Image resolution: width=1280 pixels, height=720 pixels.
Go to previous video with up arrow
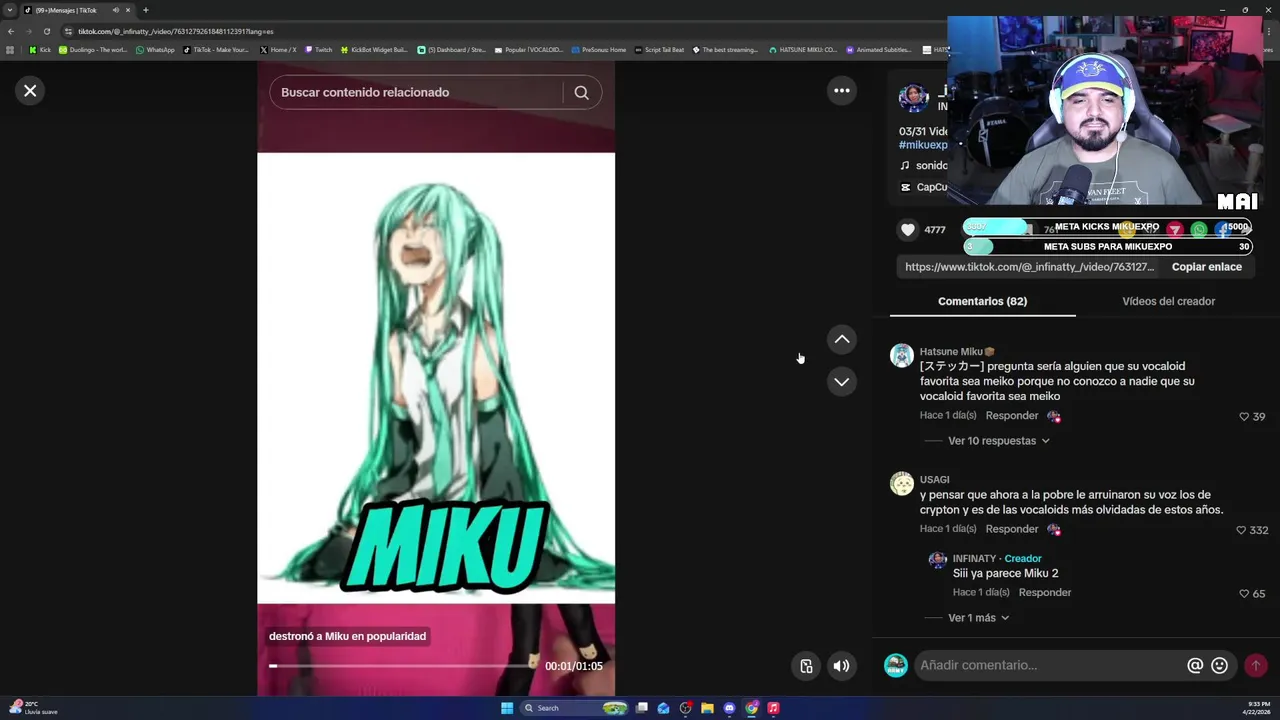click(842, 340)
